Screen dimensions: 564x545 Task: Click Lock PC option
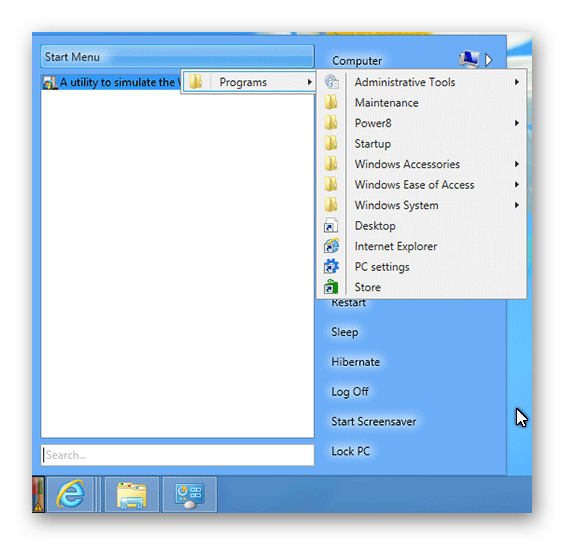click(350, 451)
